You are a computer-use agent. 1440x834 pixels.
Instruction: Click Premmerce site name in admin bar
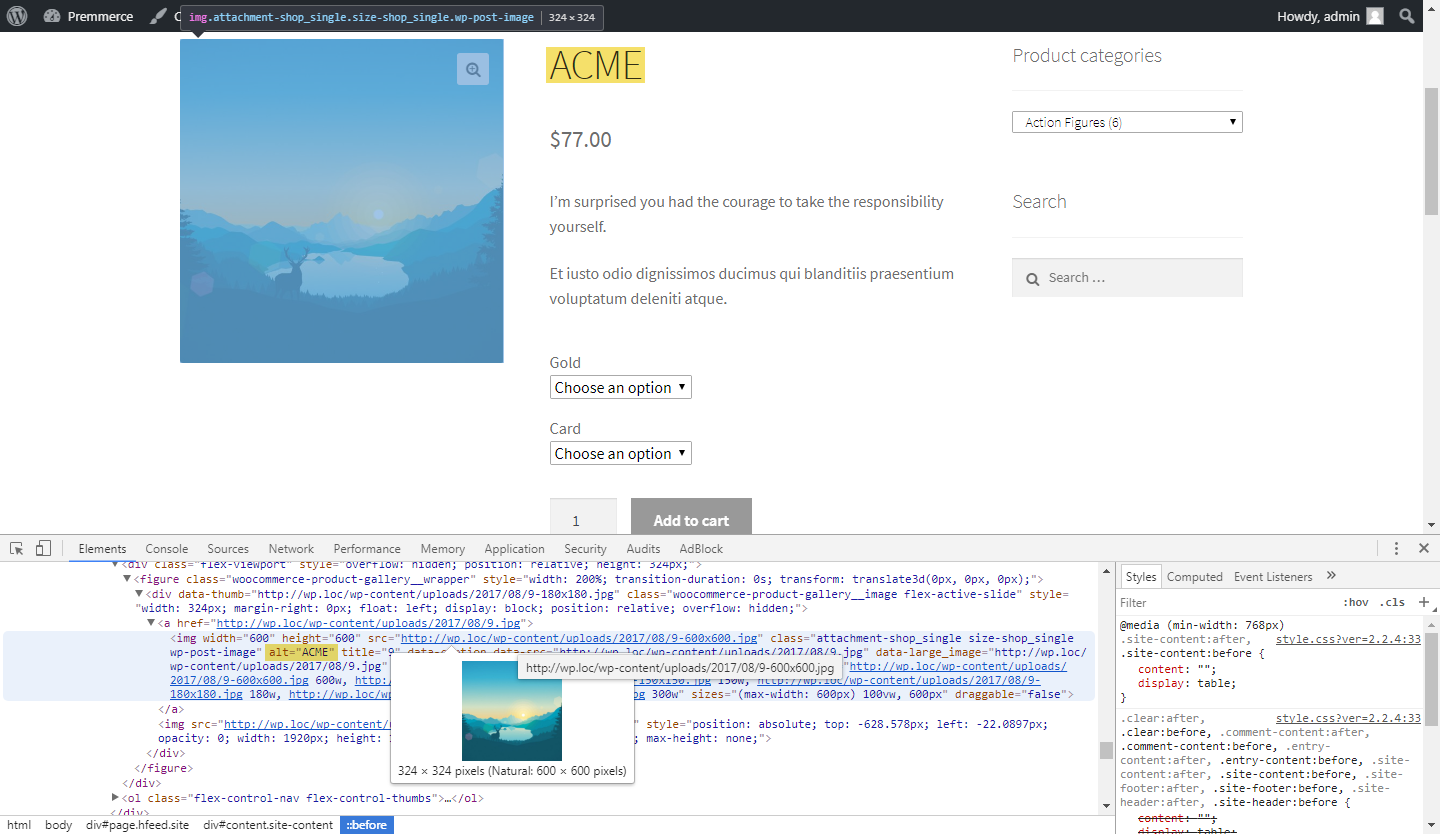(100, 16)
